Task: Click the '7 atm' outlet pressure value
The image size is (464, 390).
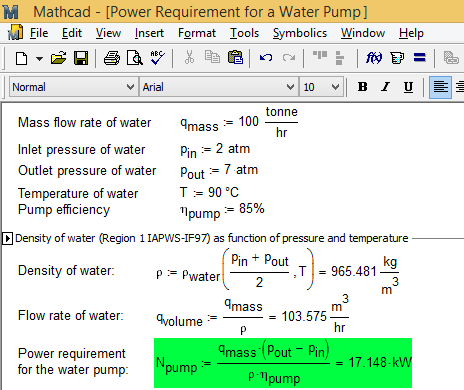Action: click(x=241, y=170)
